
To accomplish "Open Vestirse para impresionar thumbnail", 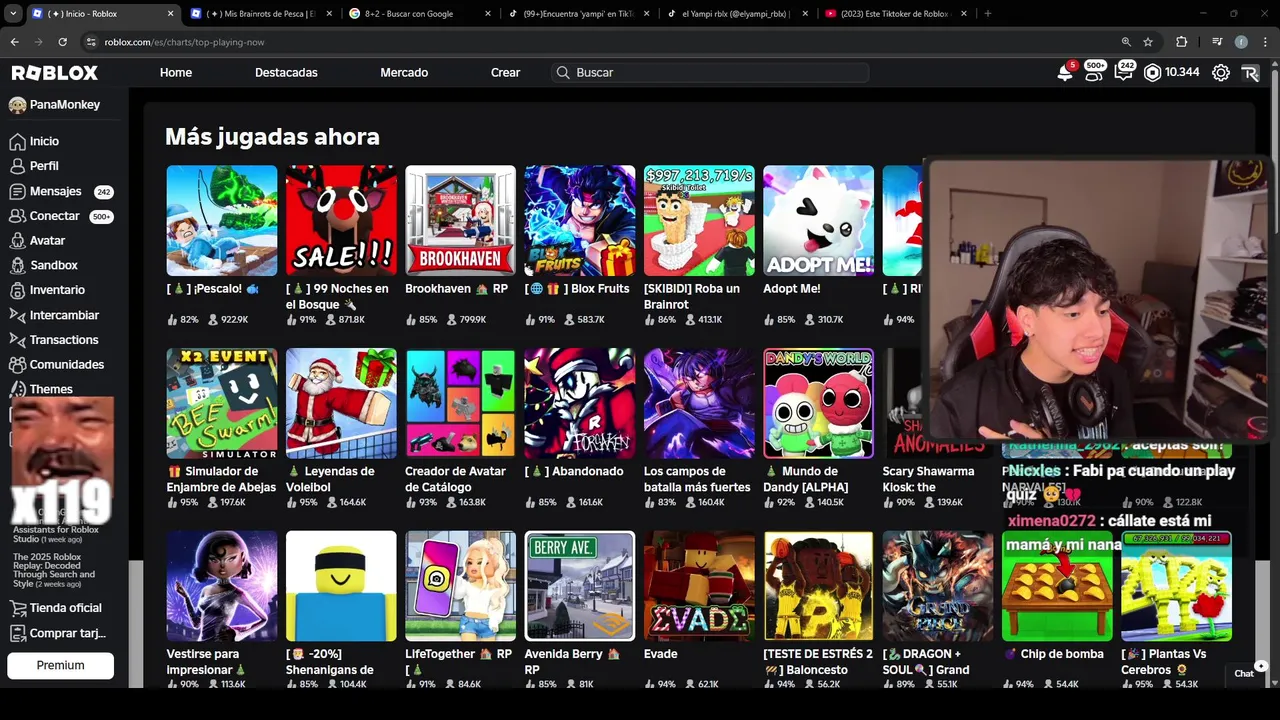I will [x=222, y=586].
